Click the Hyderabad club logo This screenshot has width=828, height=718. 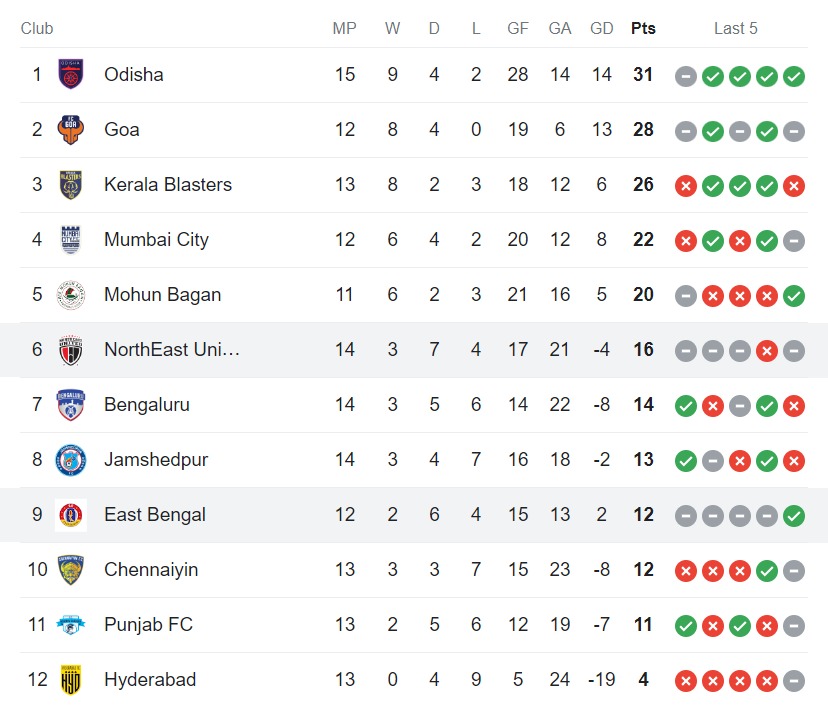(x=70, y=680)
